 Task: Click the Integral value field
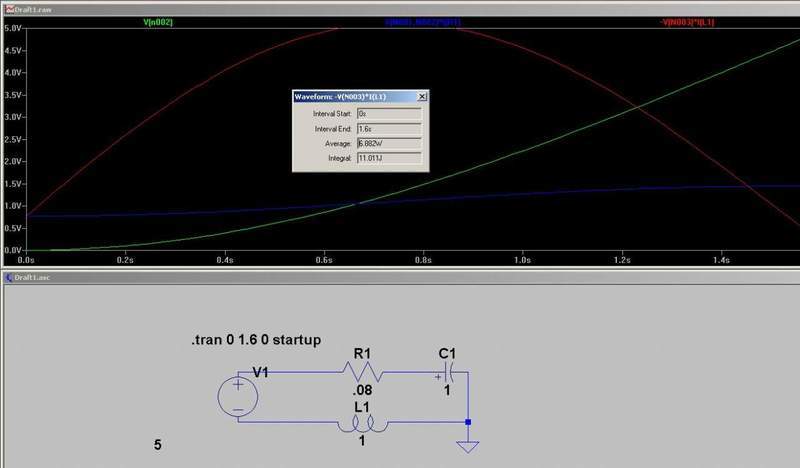(x=389, y=158)
